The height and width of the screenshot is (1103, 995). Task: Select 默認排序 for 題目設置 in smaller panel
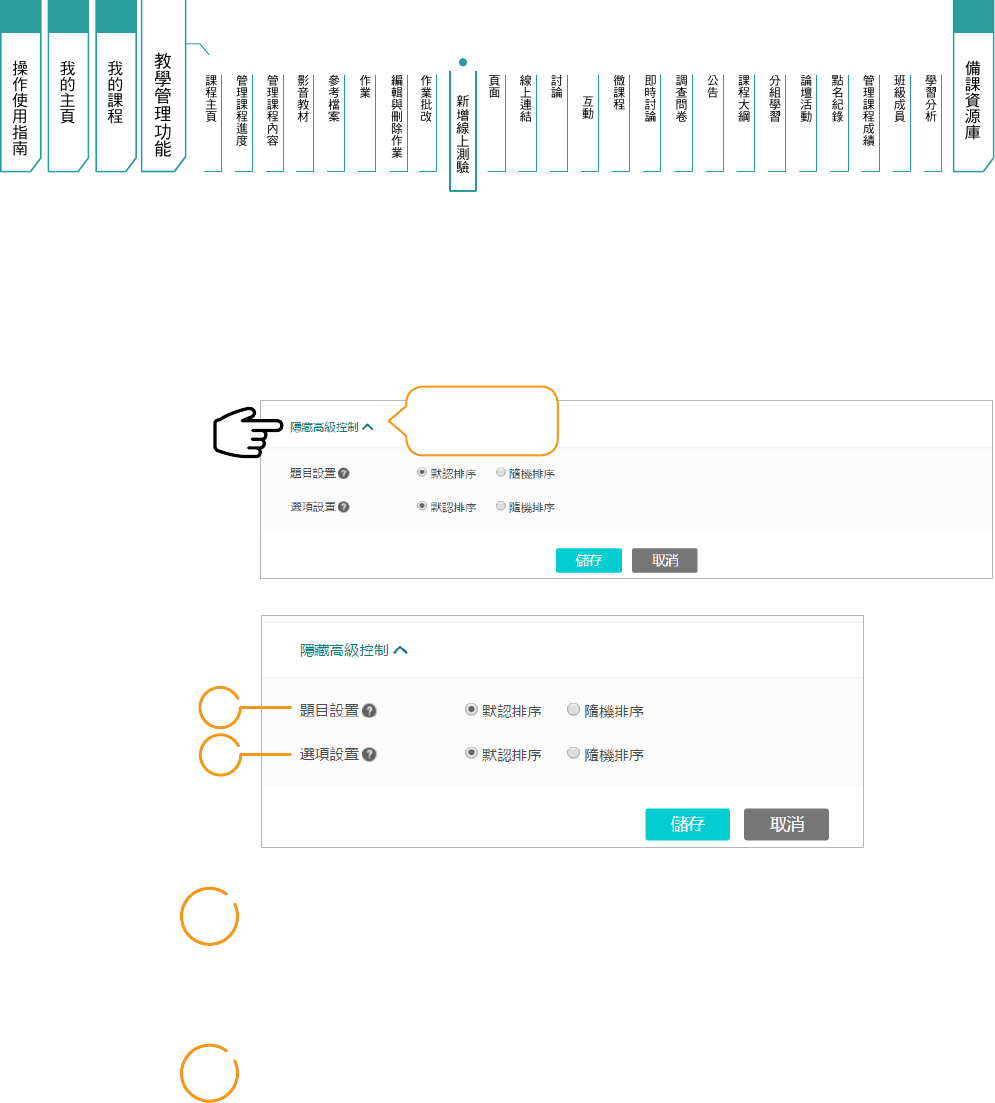[422, 473]
